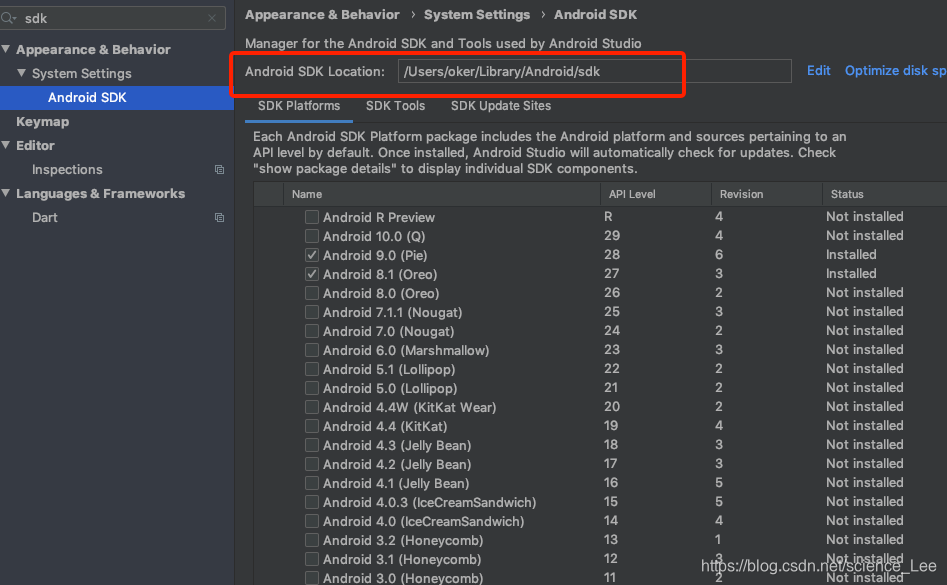This screenshot has height=585, width=947.
Task: Click the search magnifier icon
Action: pyautogui.click(x=8, y=18)
